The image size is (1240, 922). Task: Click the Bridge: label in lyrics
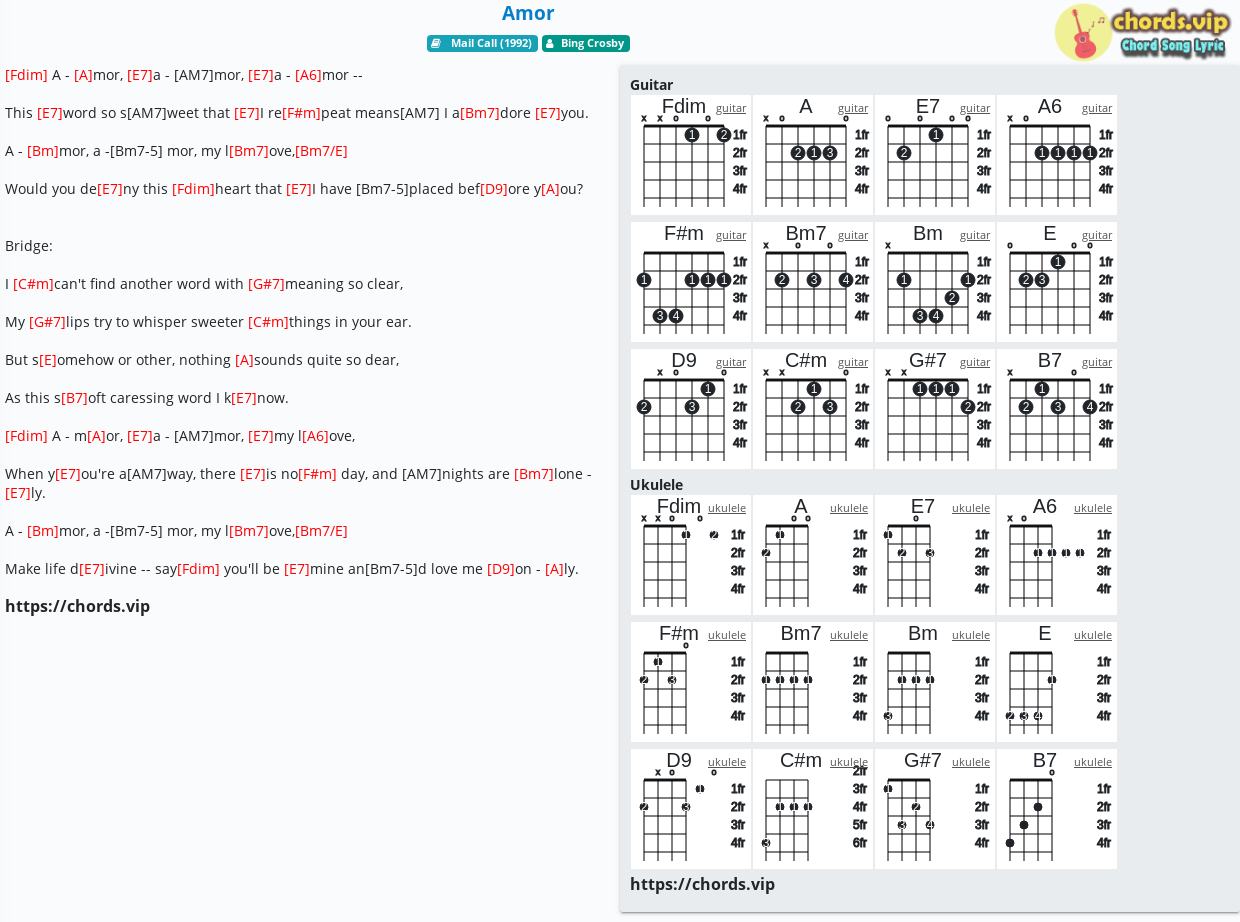29,246
